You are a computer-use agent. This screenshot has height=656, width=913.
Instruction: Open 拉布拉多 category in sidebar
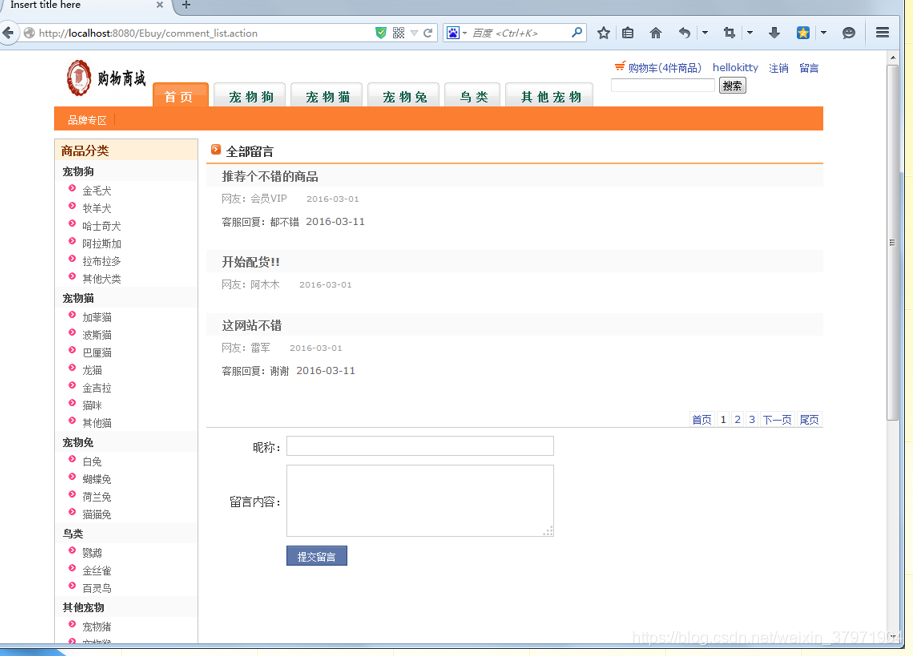[x=101, y=261]
